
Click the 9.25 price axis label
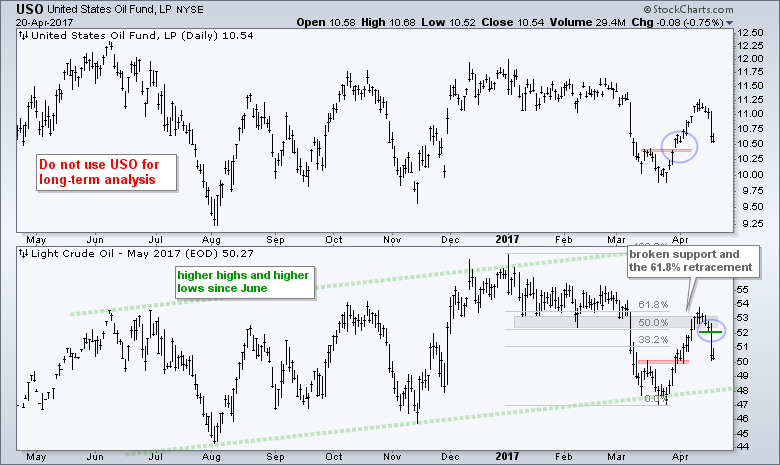coord(753,224)
